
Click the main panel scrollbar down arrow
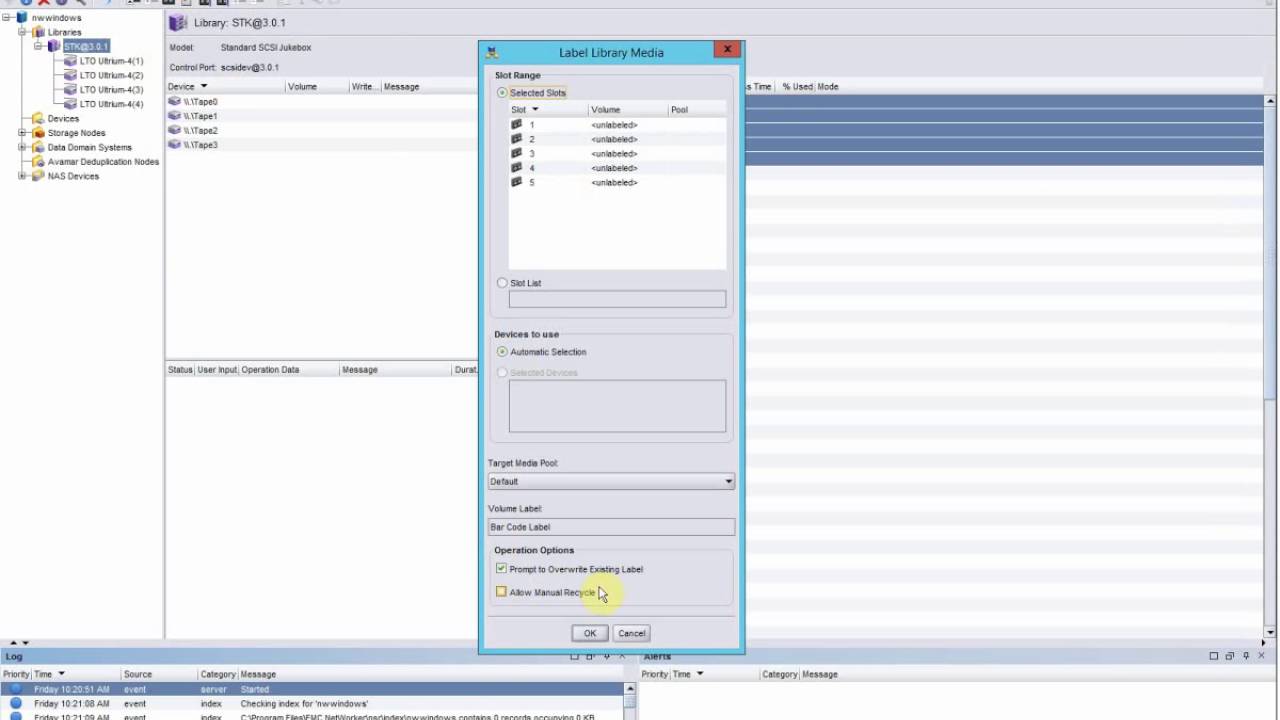click(1271, 632)
